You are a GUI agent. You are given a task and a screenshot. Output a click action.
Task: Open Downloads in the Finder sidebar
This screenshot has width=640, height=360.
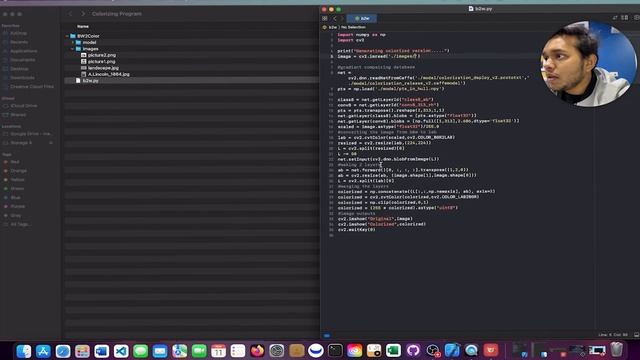coord(22,78)
